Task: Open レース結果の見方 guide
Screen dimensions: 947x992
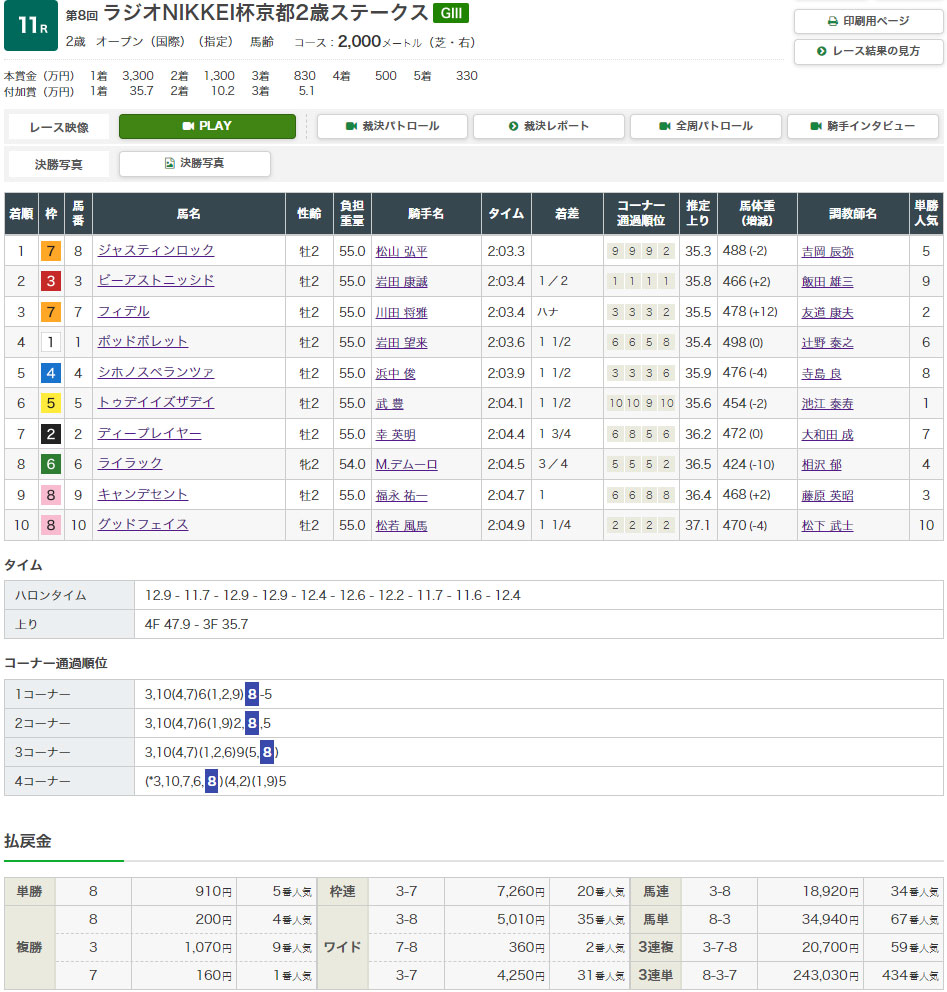Action: (x=868, y=51)
